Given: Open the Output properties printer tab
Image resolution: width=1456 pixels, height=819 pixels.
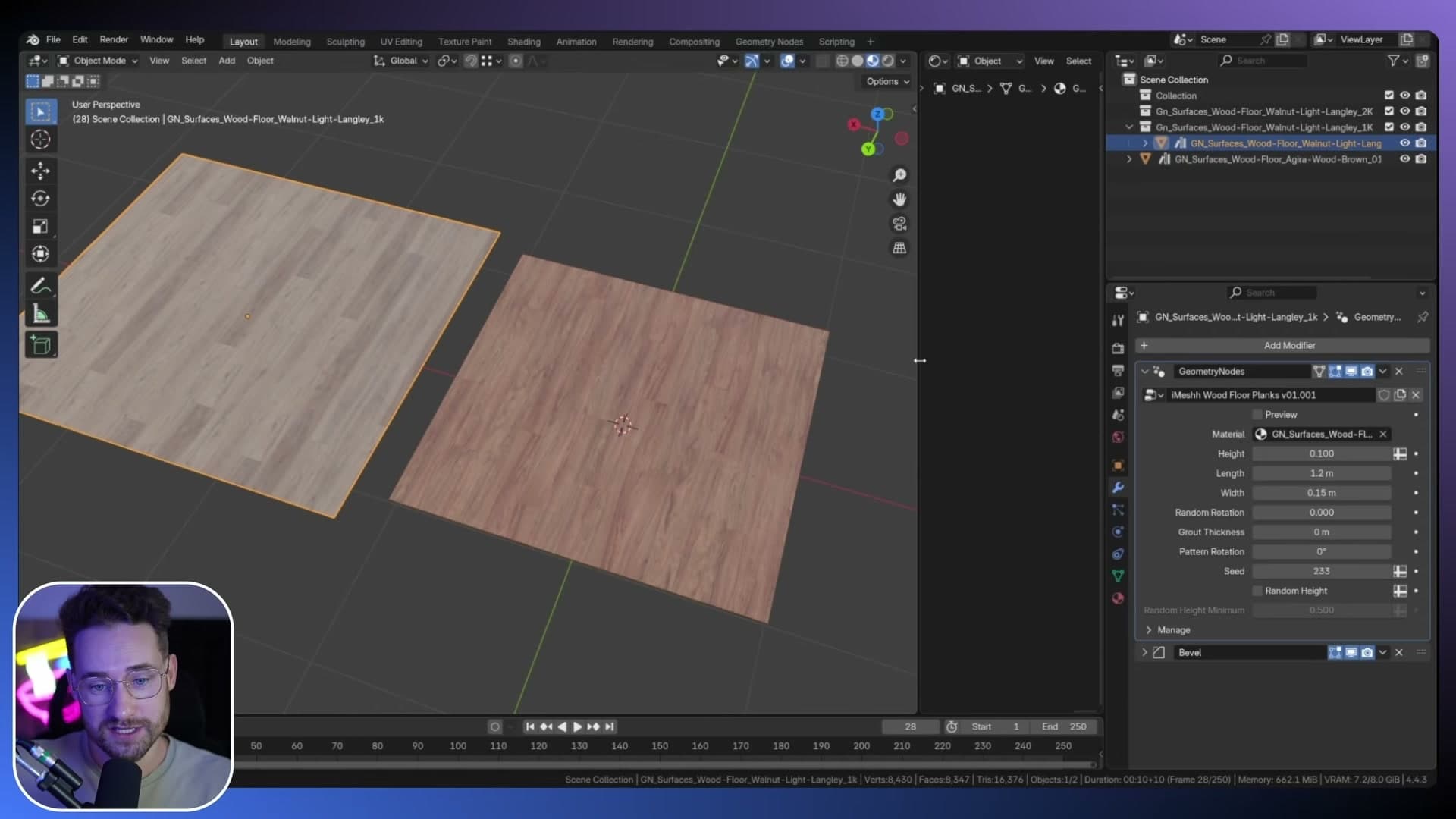Looking at the screenshot, I should [1118, 371].
